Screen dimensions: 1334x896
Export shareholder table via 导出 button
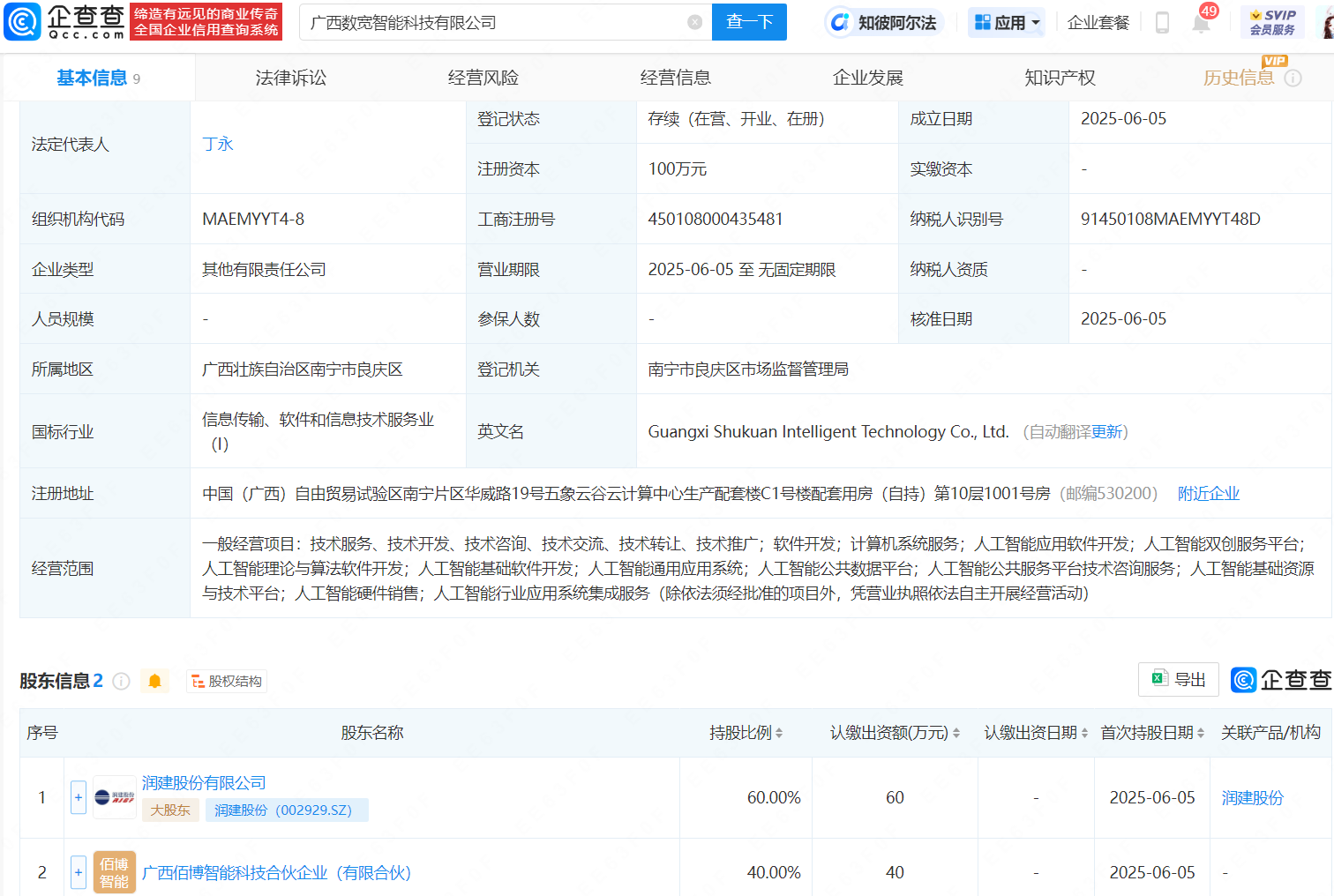(1179, 679)
